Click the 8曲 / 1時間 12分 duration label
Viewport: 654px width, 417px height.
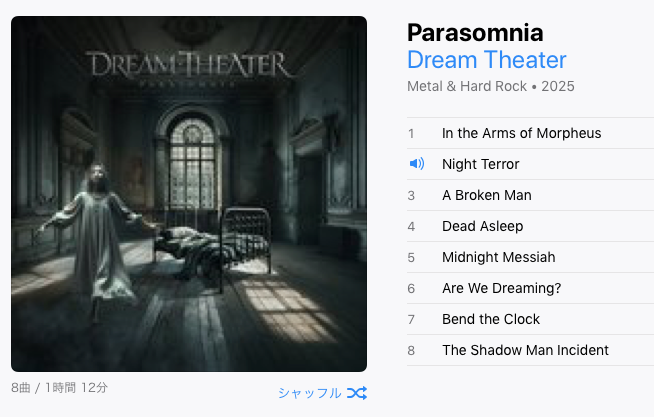(x=59, y=387)
